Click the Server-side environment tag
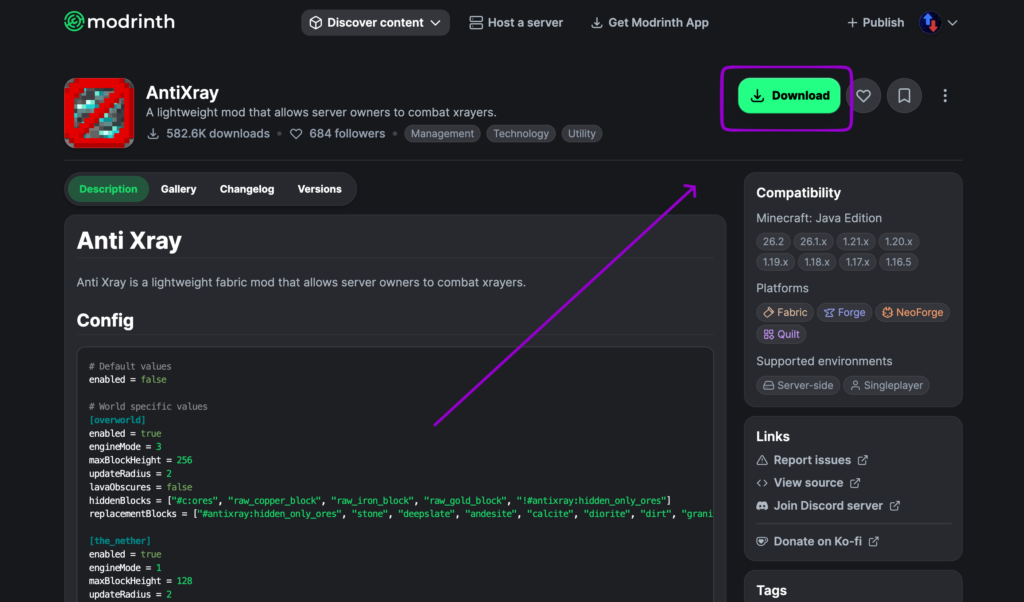 coord(798,385)
